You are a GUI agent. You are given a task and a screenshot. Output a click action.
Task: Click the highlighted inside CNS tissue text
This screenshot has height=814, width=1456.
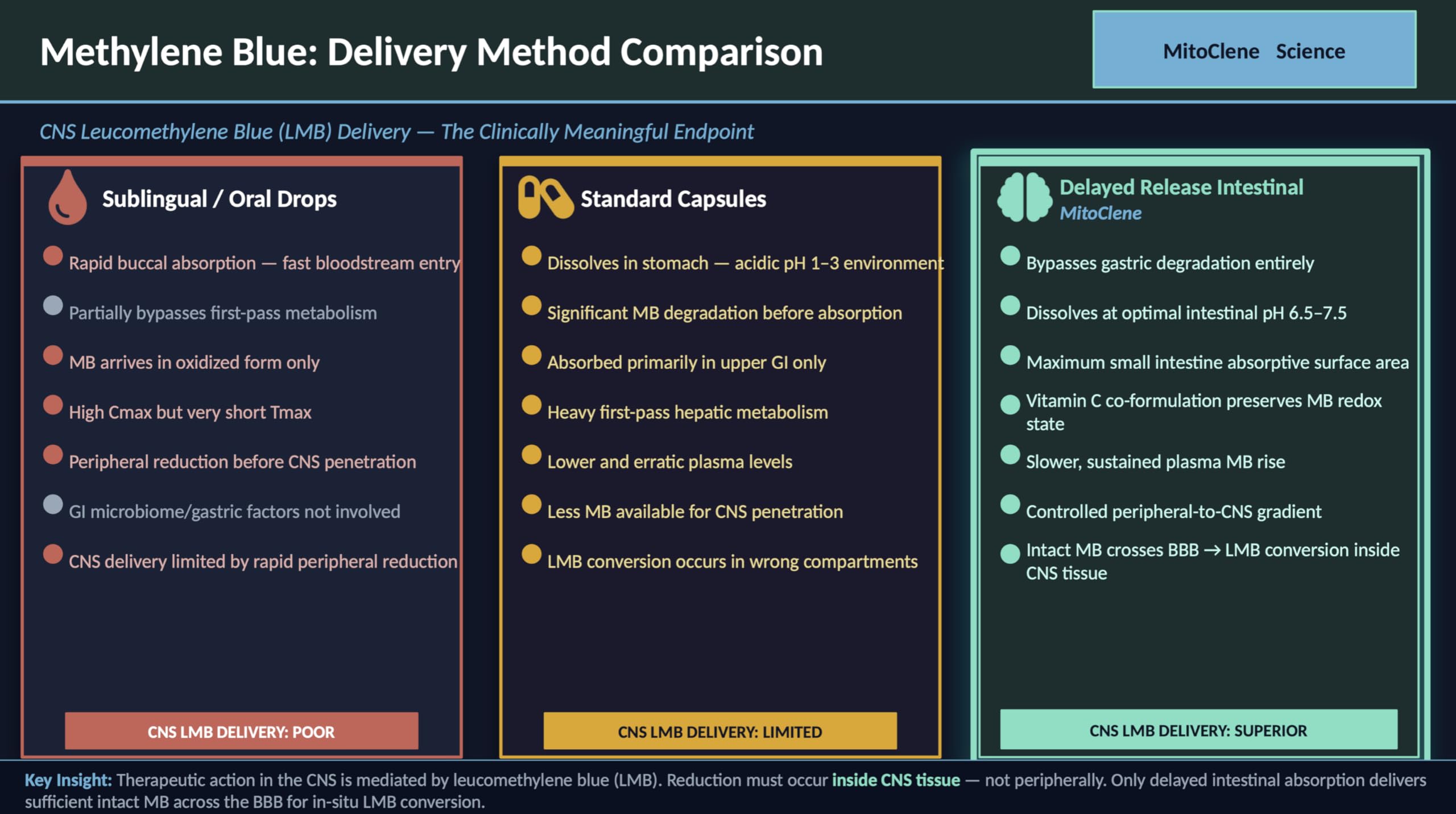pyautogui.click(x=896, y=780)
